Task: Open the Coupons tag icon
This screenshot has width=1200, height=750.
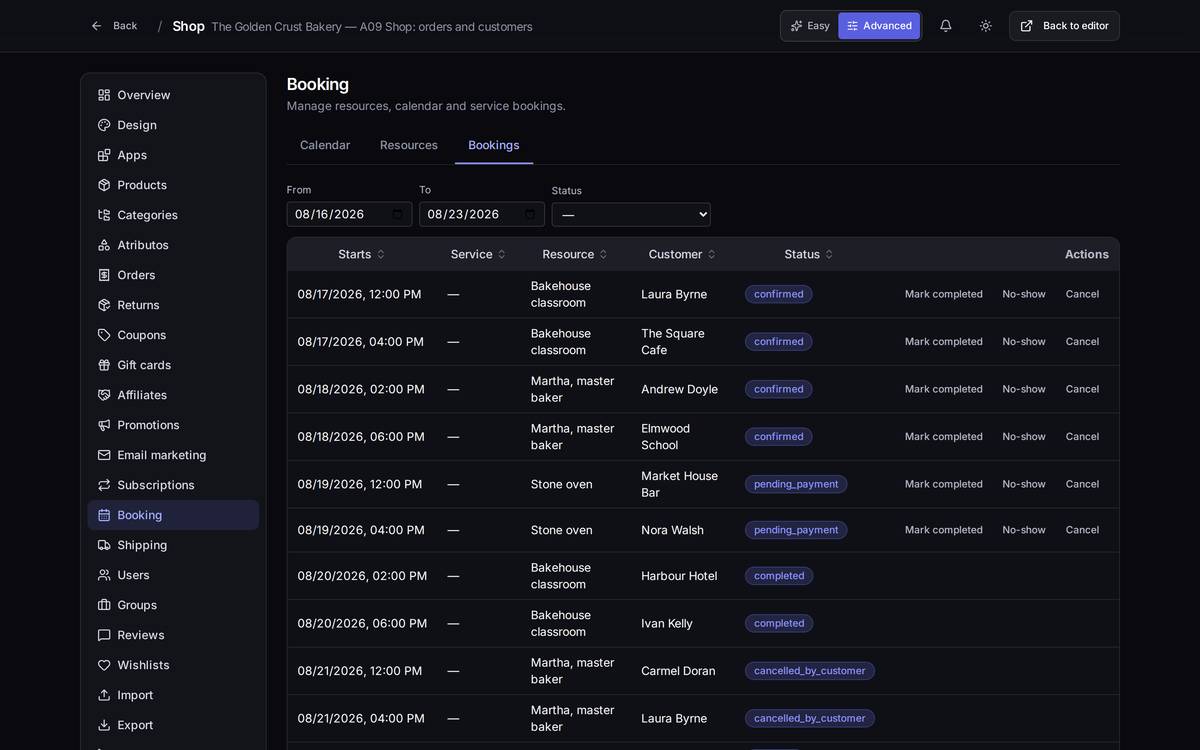Action: (104, 335)
